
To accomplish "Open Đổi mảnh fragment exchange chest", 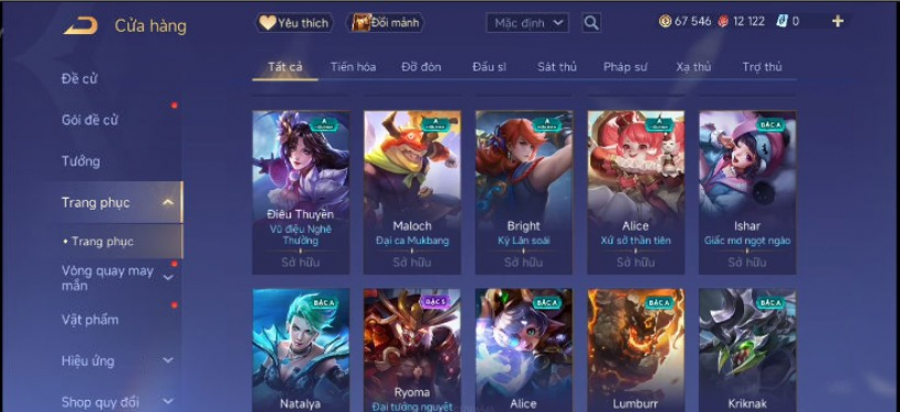I will pos(385,23).
